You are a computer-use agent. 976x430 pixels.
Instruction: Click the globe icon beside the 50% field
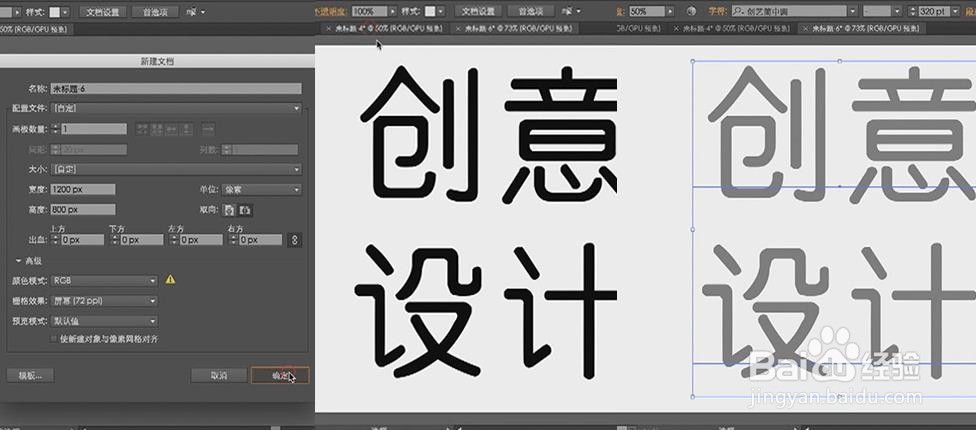point(690,11)
